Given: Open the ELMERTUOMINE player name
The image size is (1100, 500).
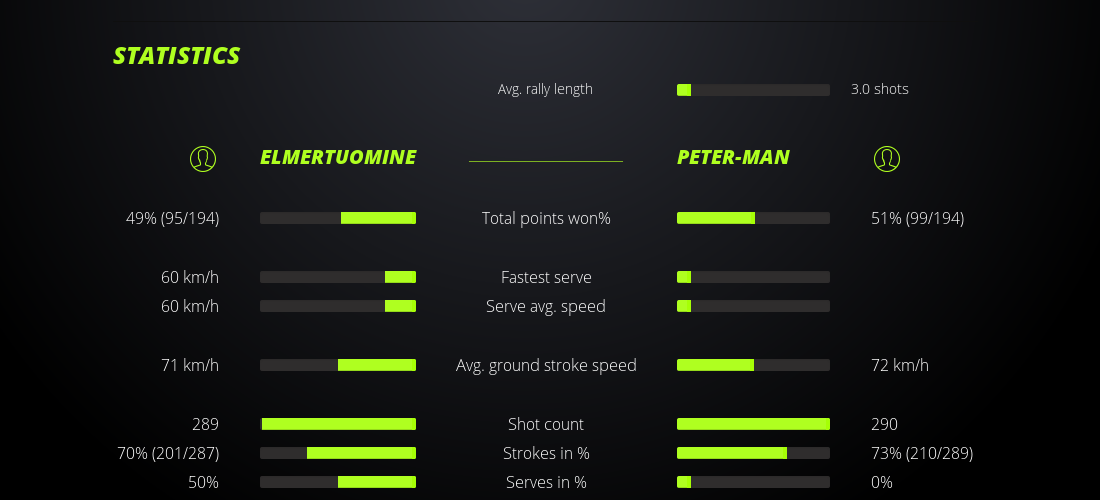Looking at the screenshot, I should 338,157.
